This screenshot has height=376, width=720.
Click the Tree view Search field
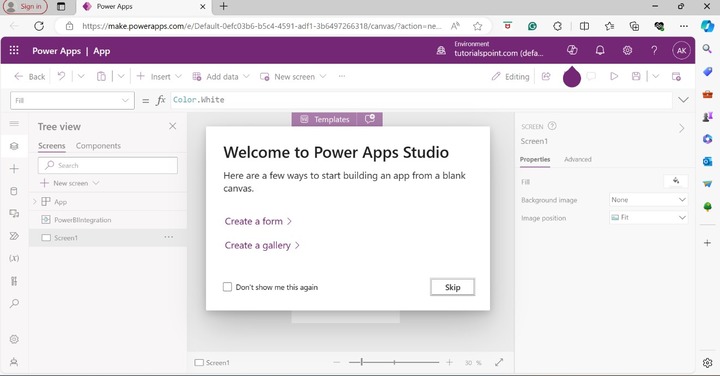click(108, 165)
